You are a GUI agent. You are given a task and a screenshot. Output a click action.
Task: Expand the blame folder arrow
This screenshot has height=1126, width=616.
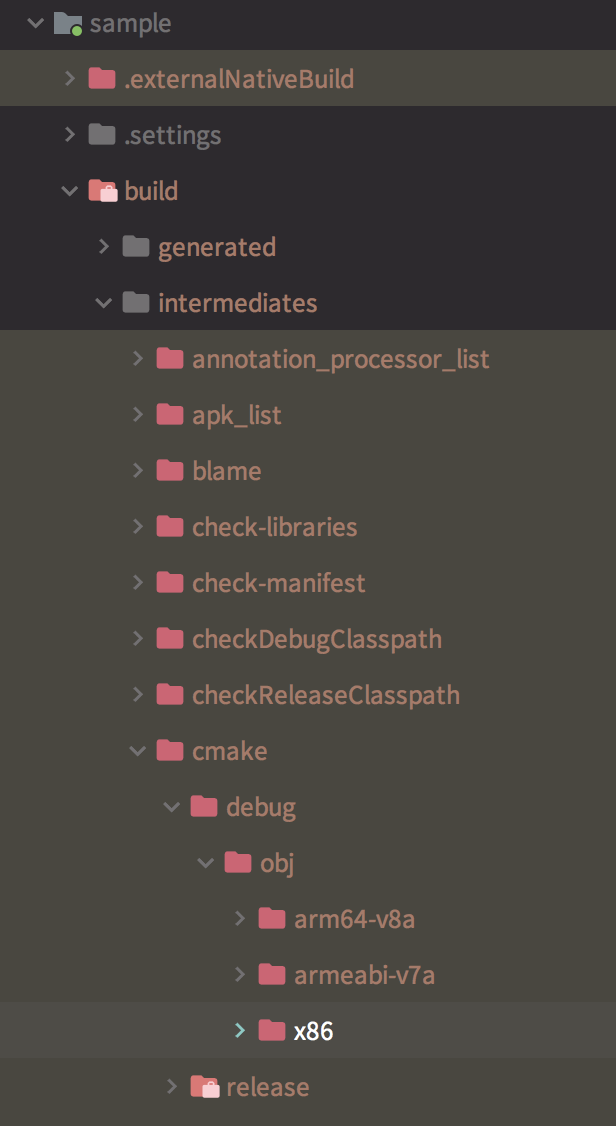coord(138,470)
